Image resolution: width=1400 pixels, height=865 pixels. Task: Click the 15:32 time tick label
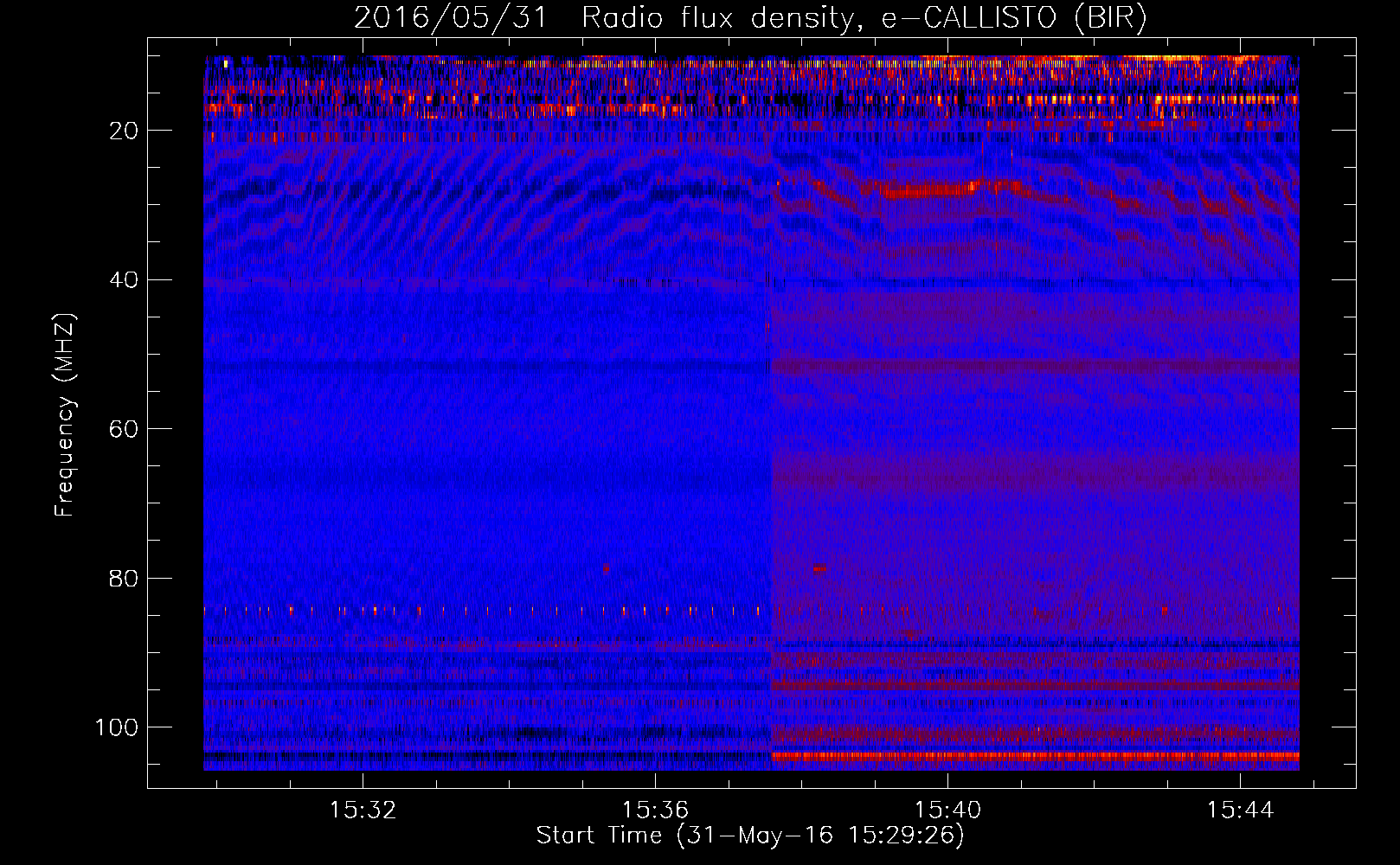pyautogui.click(x=363, y=811)
